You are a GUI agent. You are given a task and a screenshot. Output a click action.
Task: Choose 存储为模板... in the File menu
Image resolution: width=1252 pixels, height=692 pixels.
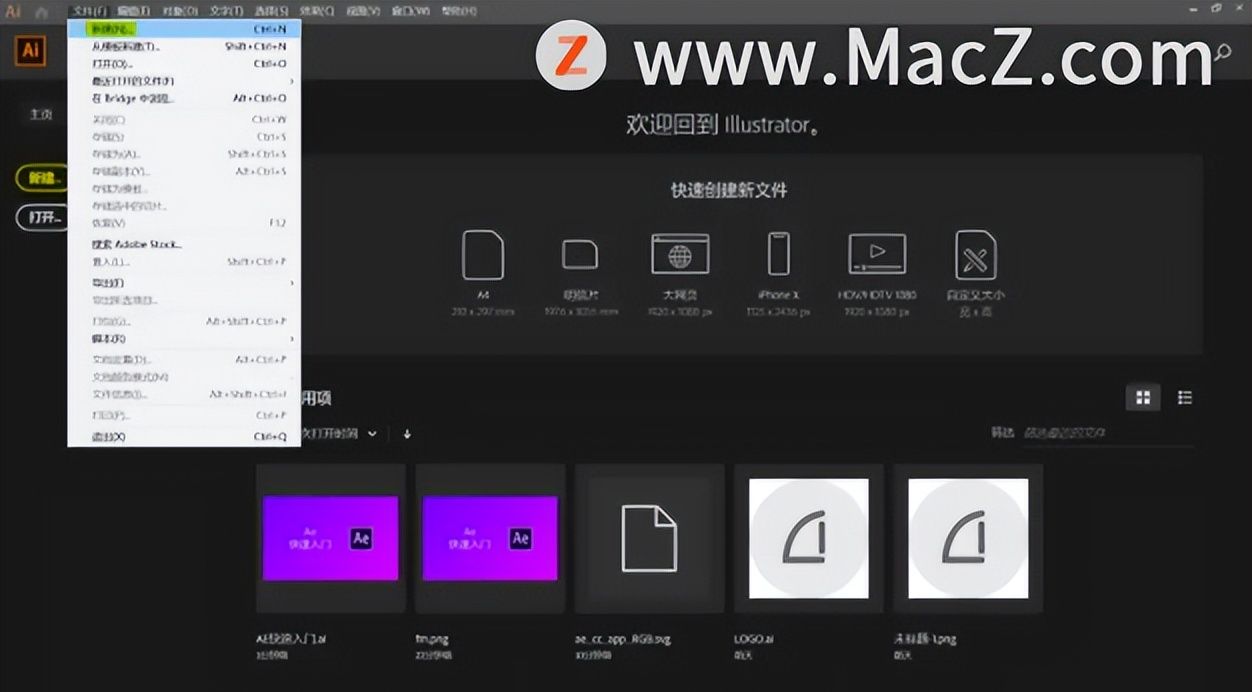(x=184, y=188)
